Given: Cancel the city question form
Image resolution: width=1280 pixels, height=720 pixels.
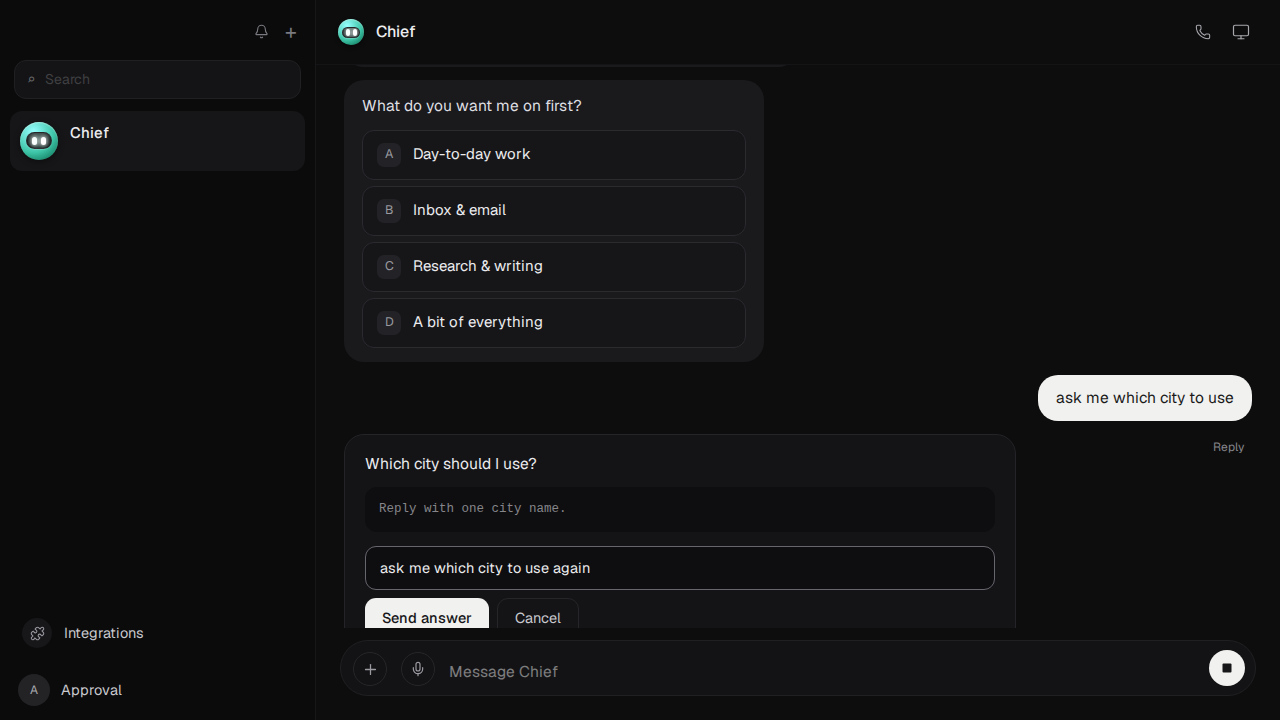Looking at the screenshot, I should 538,615.
